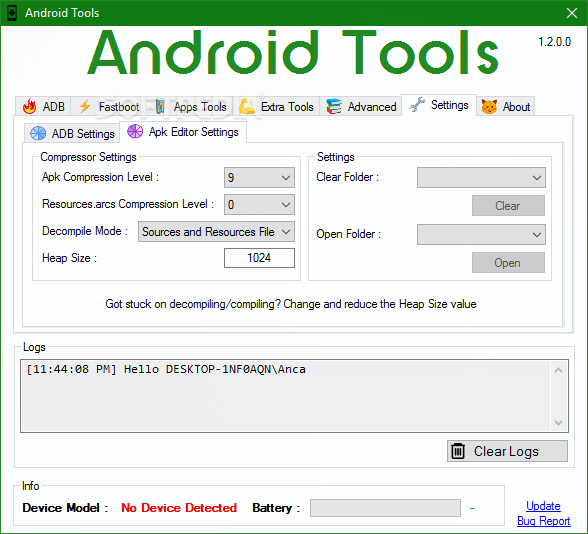Click the Battery progress bar
The height and width of the screenshot is (534, 588).
tap(385, 508)
